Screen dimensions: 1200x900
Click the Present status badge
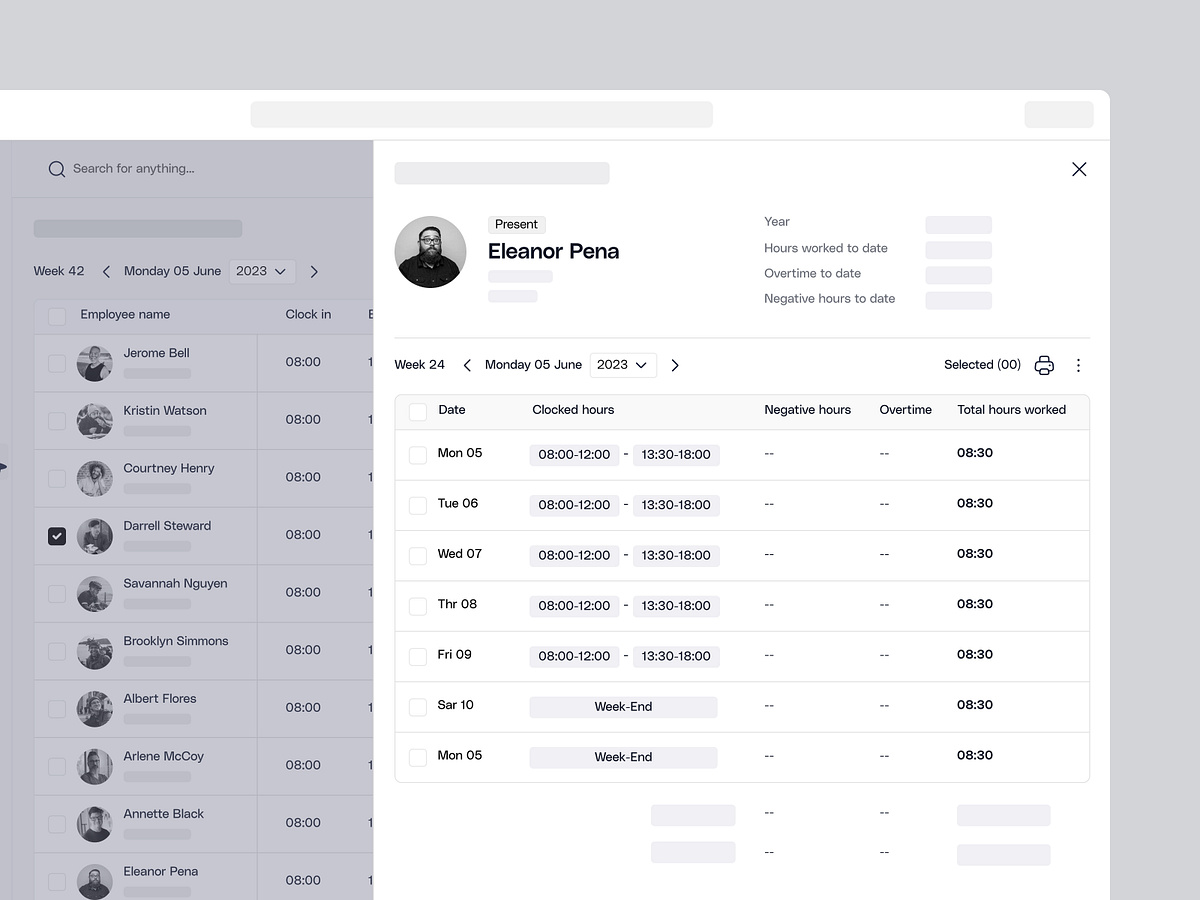[x=516, y=224]
